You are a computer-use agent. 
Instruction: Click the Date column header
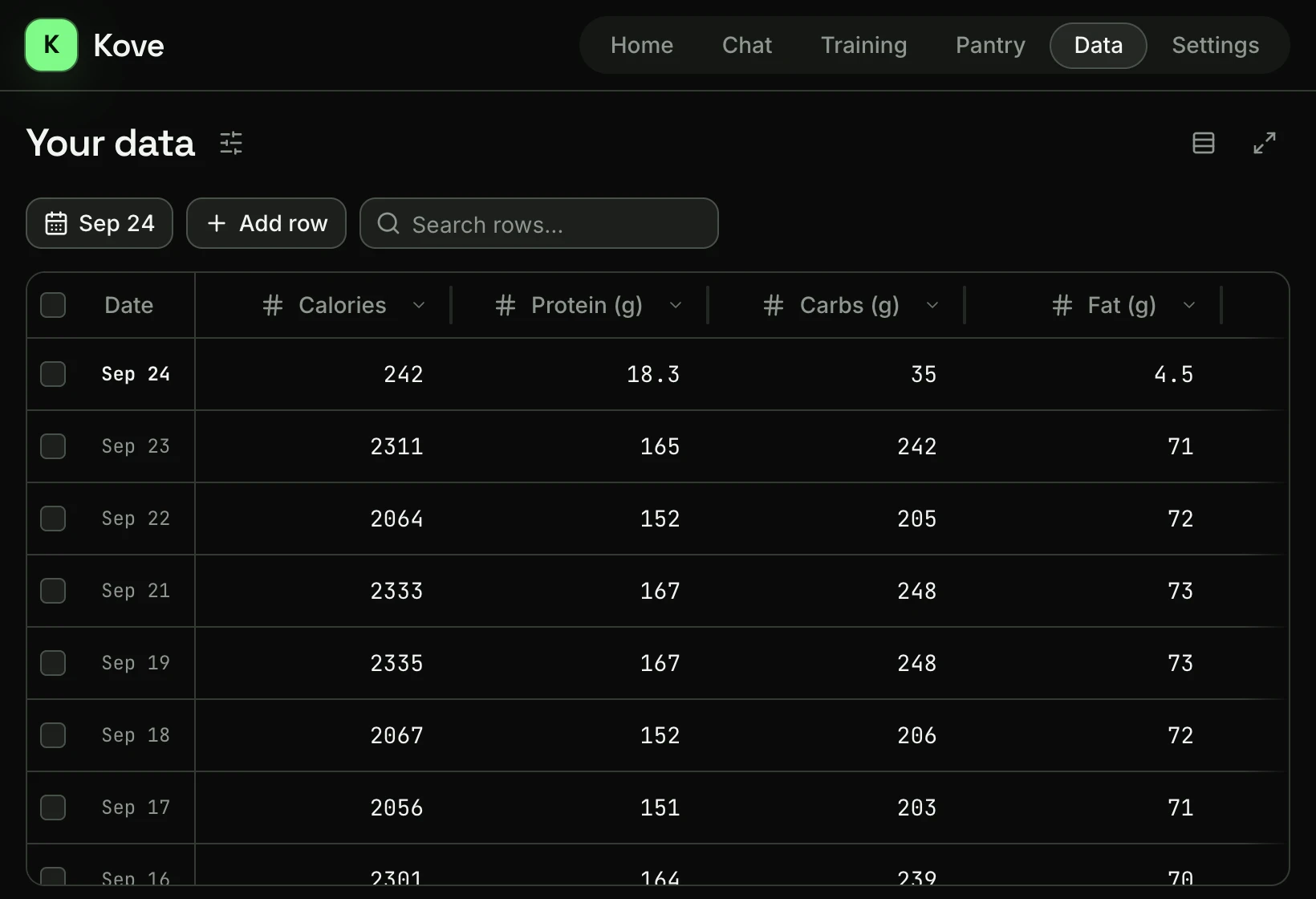tap(129, 305)
